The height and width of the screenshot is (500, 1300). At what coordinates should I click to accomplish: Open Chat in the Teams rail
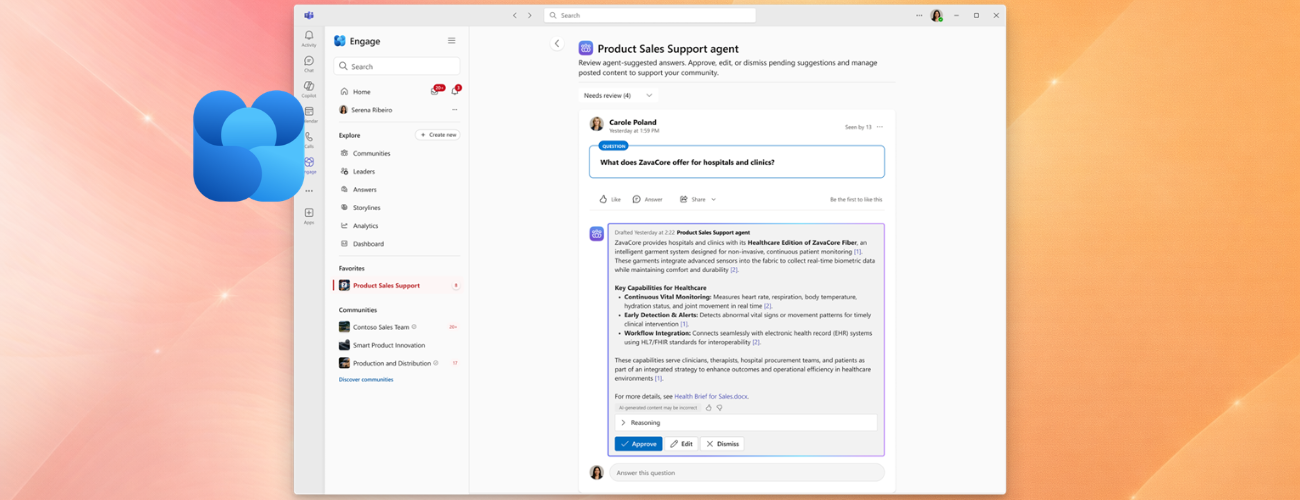click(x=309, y=64)
